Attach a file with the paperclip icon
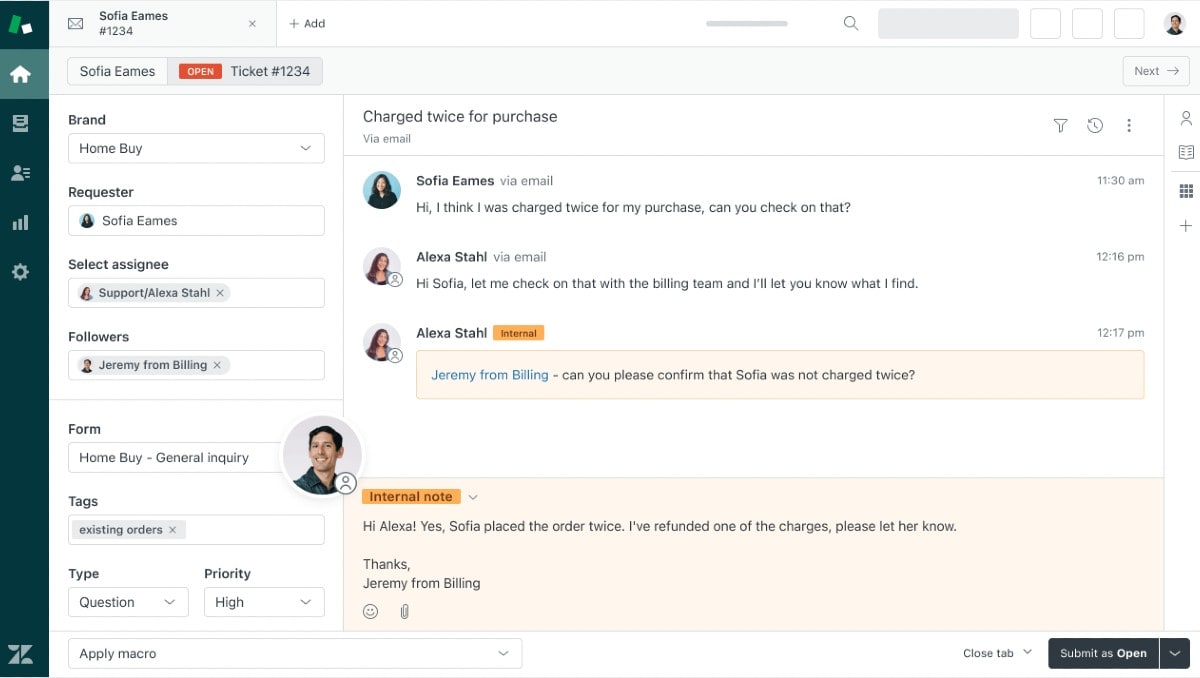The height and width of the screenshot is (678, 1200). [404, 611]
